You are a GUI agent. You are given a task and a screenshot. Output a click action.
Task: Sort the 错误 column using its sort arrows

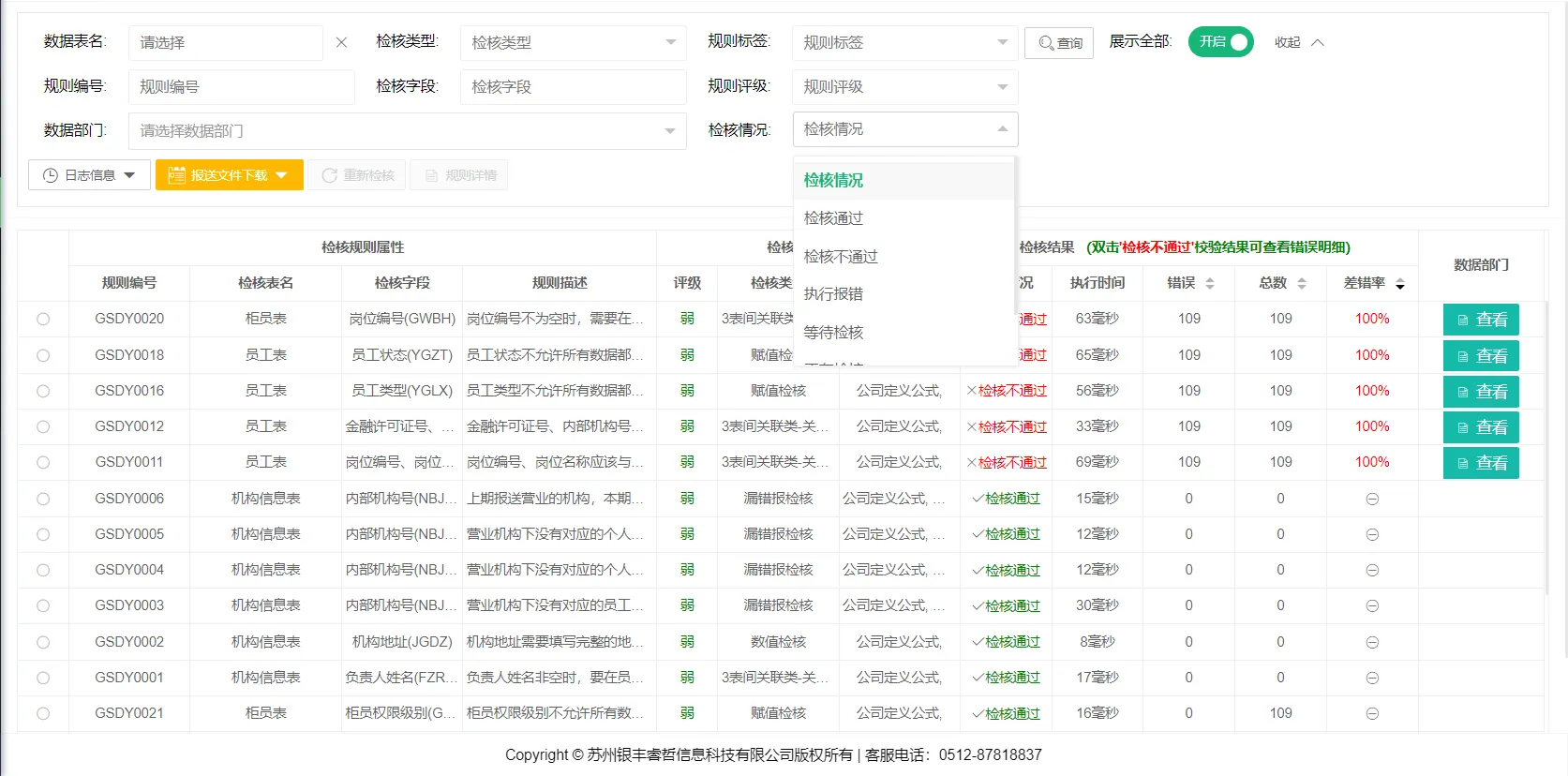(1209, 283)
